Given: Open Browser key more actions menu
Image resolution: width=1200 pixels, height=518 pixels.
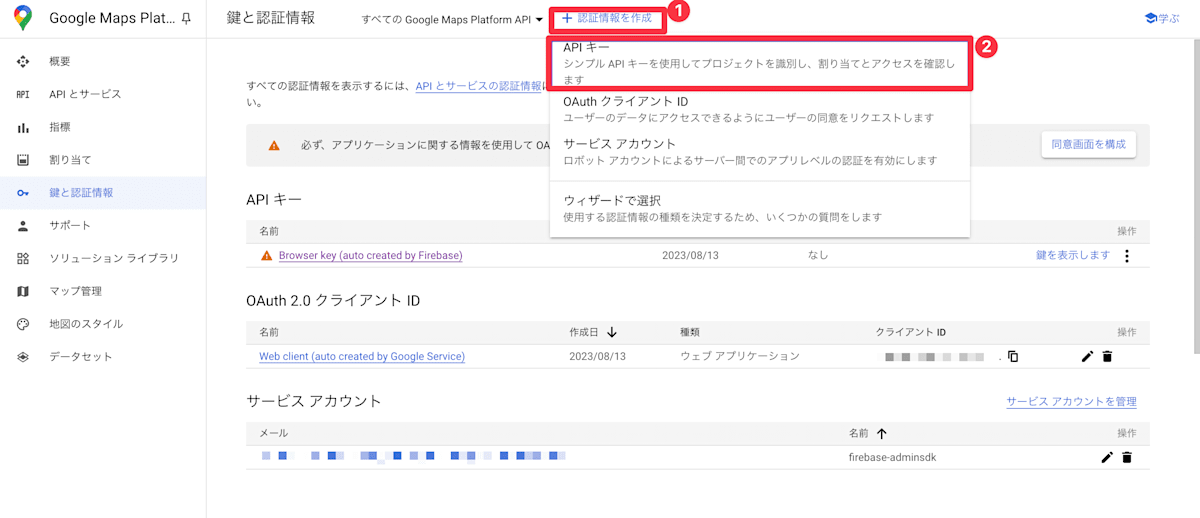Looking at the screenshot, I should point(1127,255).
